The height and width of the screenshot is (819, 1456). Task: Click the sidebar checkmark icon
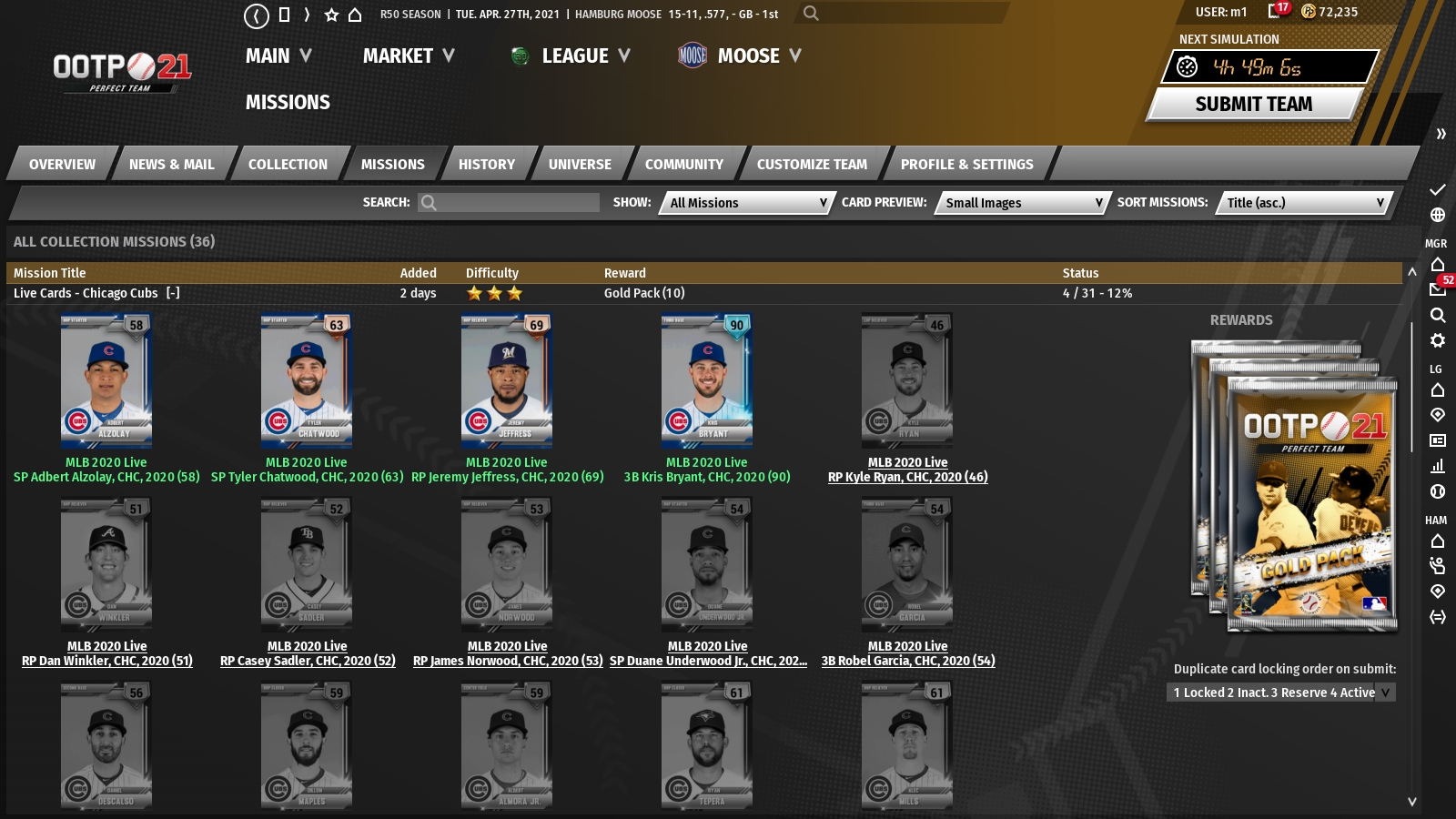coord(1438,189)
